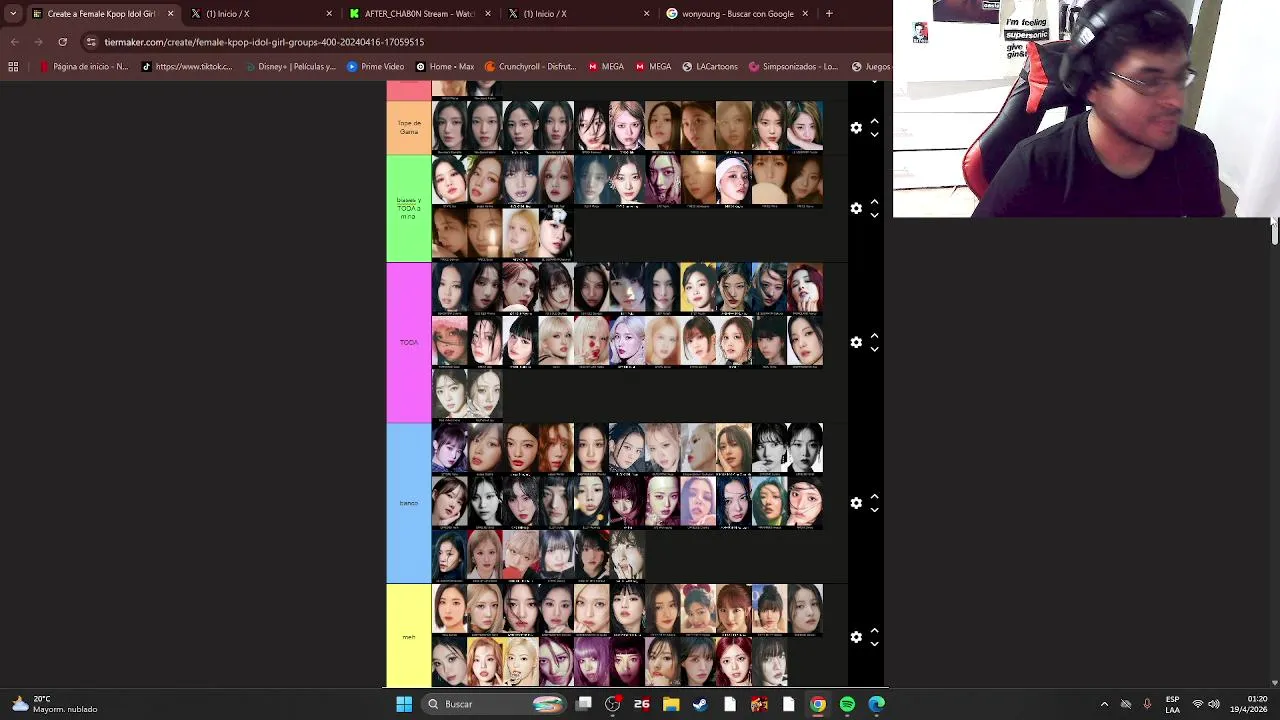The image size is (1280, 720).
Task: View site information icon in address bar
Action: point(91,42)
